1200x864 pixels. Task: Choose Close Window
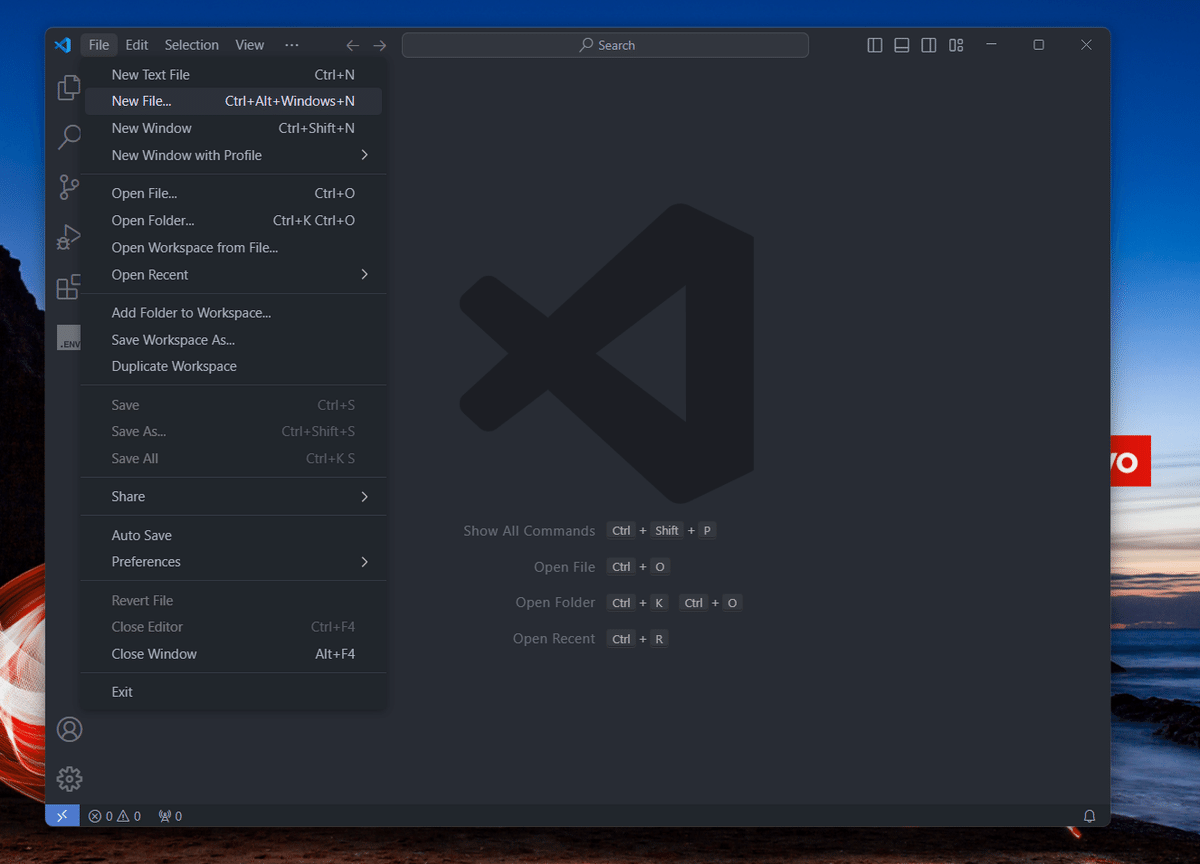233,654
